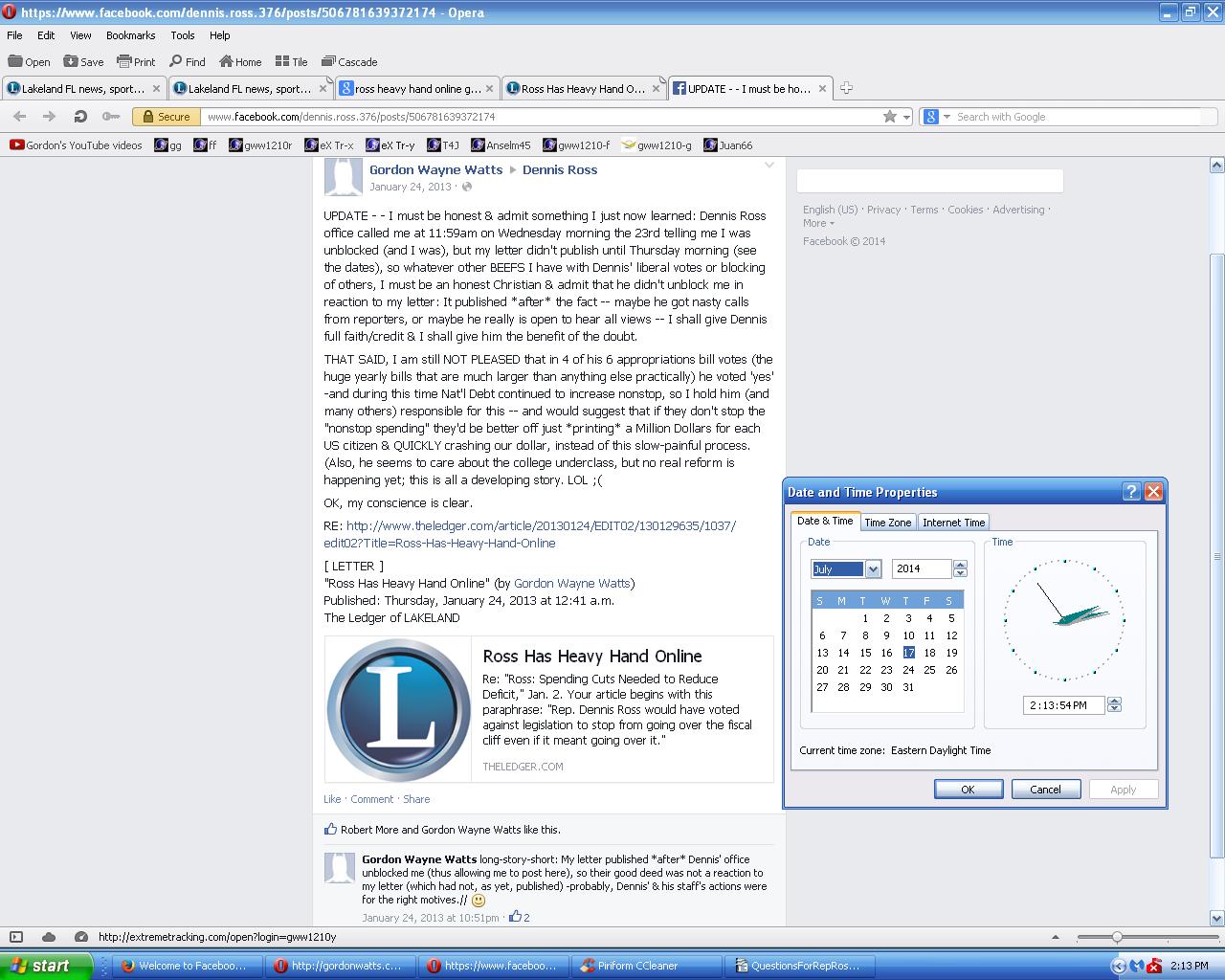The height and width of the screenshot is (980, 1225).
Task: Switch to the Time Zone tab
Action: coord(887,523)
